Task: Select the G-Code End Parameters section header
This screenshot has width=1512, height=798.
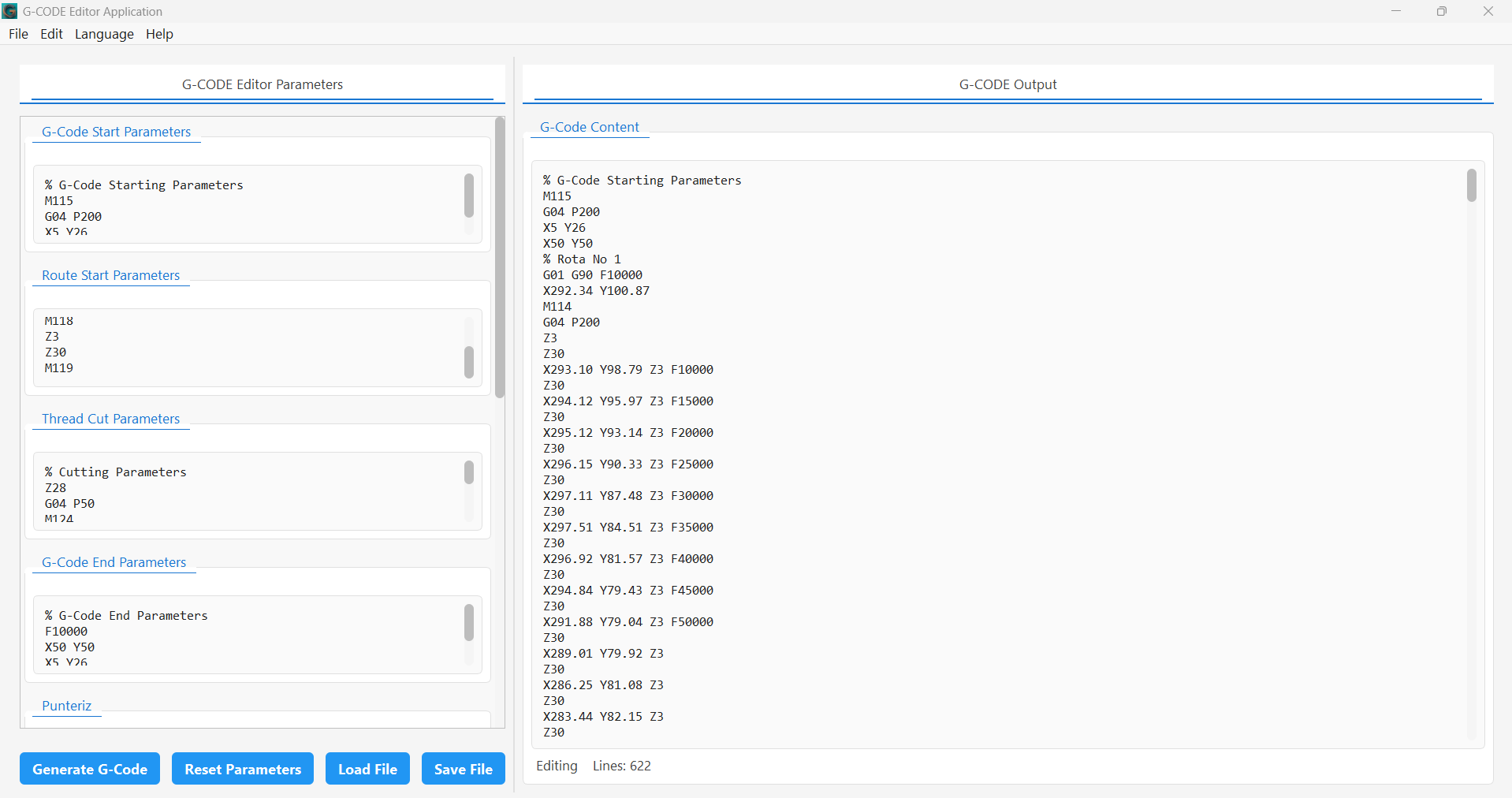Action: click(114, 562)
